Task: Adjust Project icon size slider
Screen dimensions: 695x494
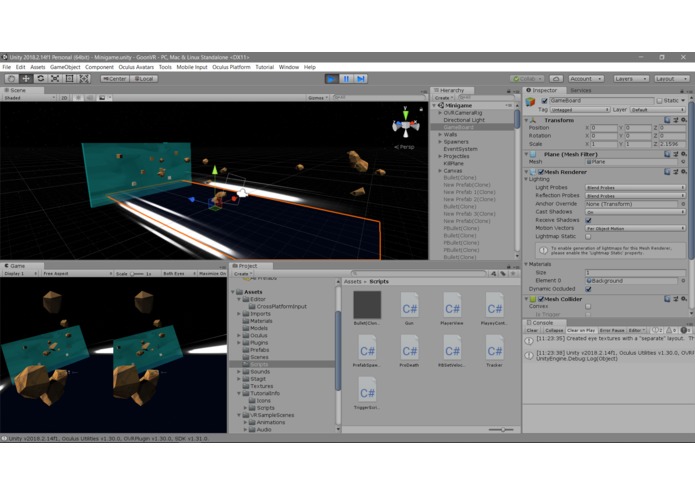Action: pos(501,429)
